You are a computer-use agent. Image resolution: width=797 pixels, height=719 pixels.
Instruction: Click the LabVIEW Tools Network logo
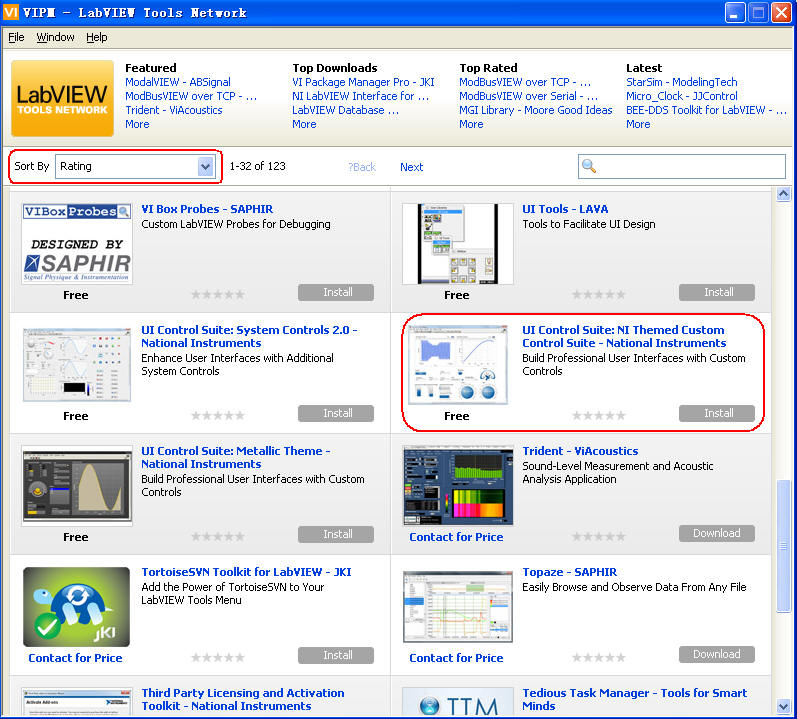click(x=62, y=98)
